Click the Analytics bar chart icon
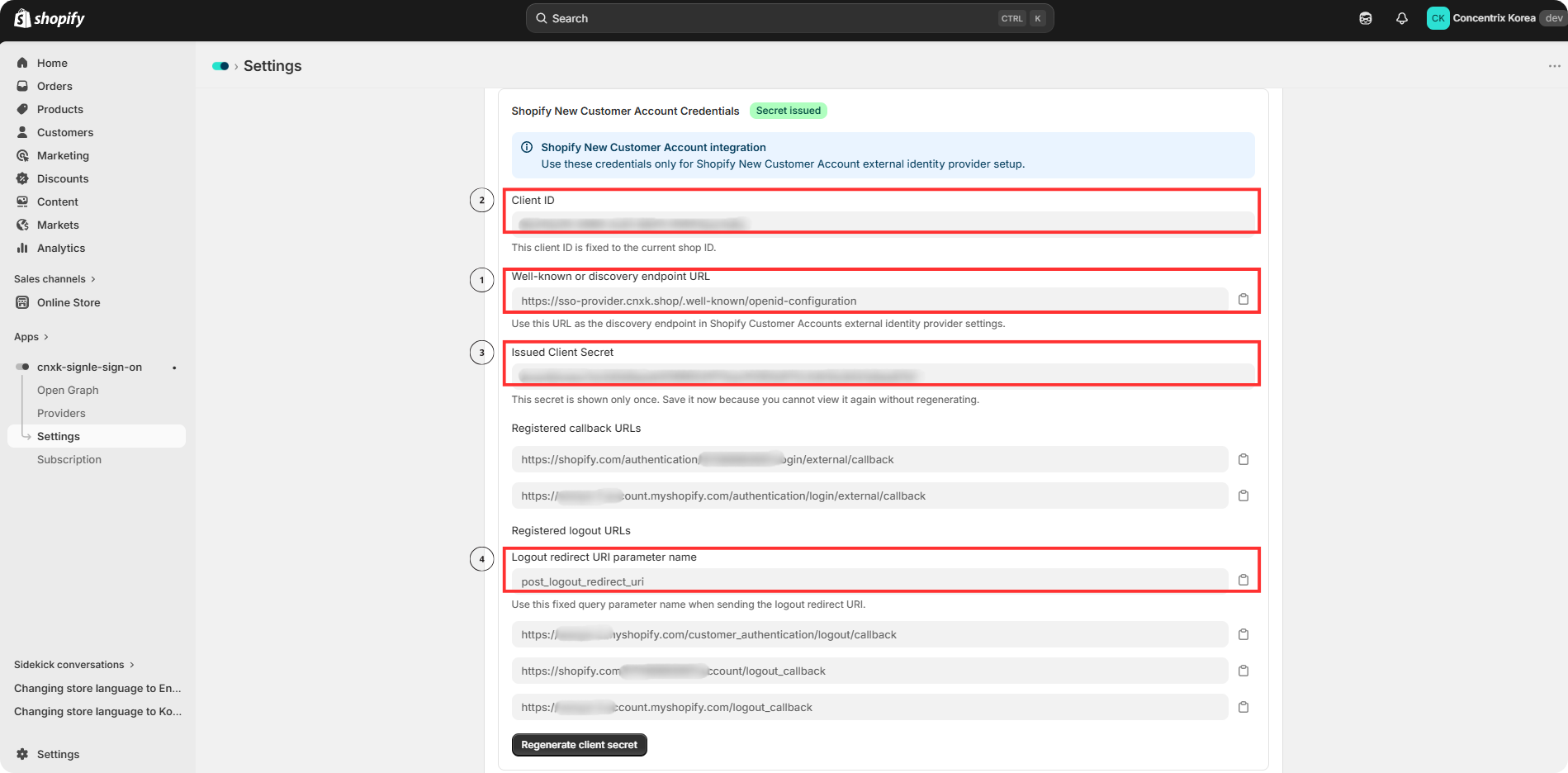 tap(22, 248)
